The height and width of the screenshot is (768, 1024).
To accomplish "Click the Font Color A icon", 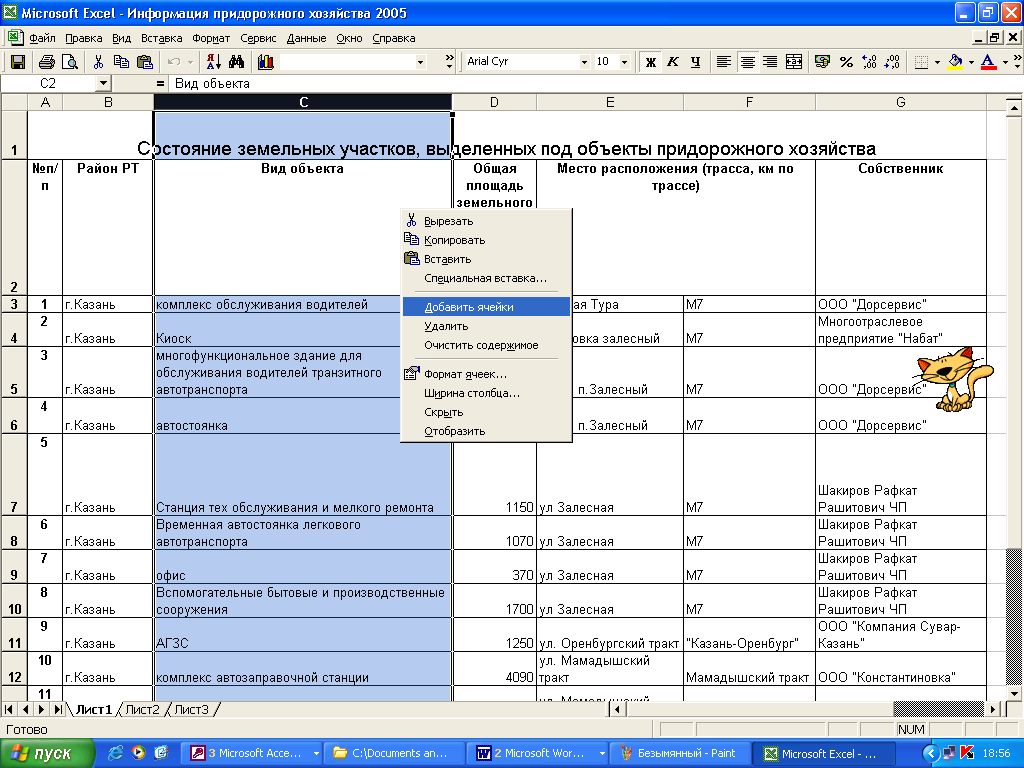I will [989, 62].
